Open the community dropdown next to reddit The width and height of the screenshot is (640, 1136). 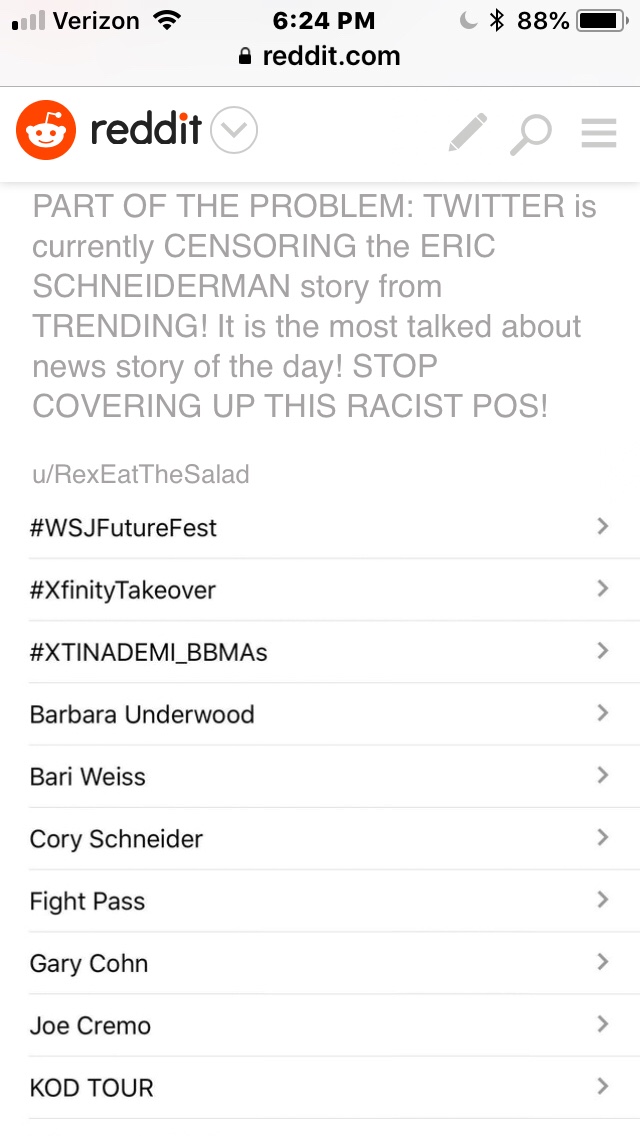coord(235,131)
